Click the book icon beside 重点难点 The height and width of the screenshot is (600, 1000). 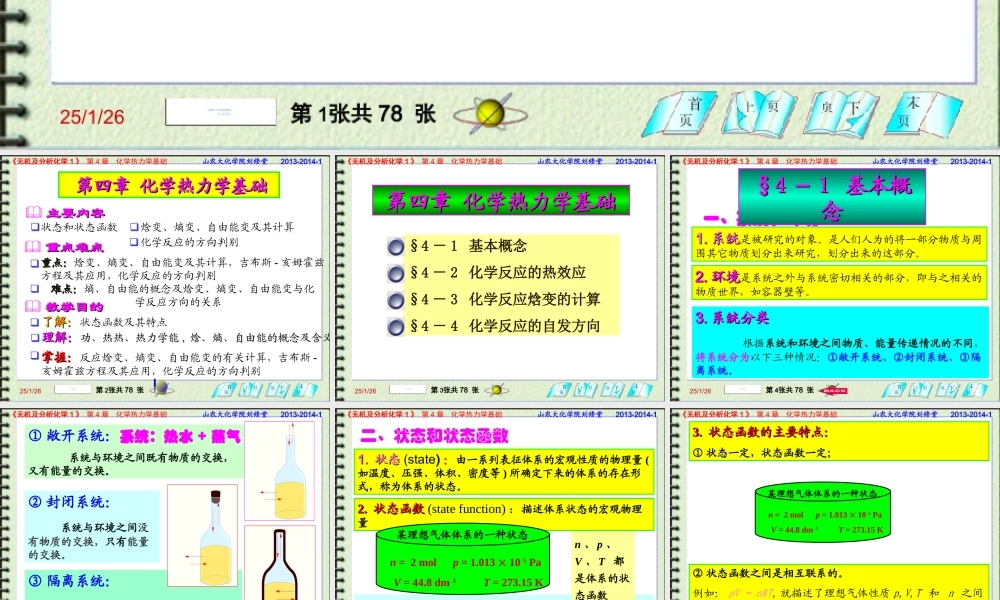point(32,247)
